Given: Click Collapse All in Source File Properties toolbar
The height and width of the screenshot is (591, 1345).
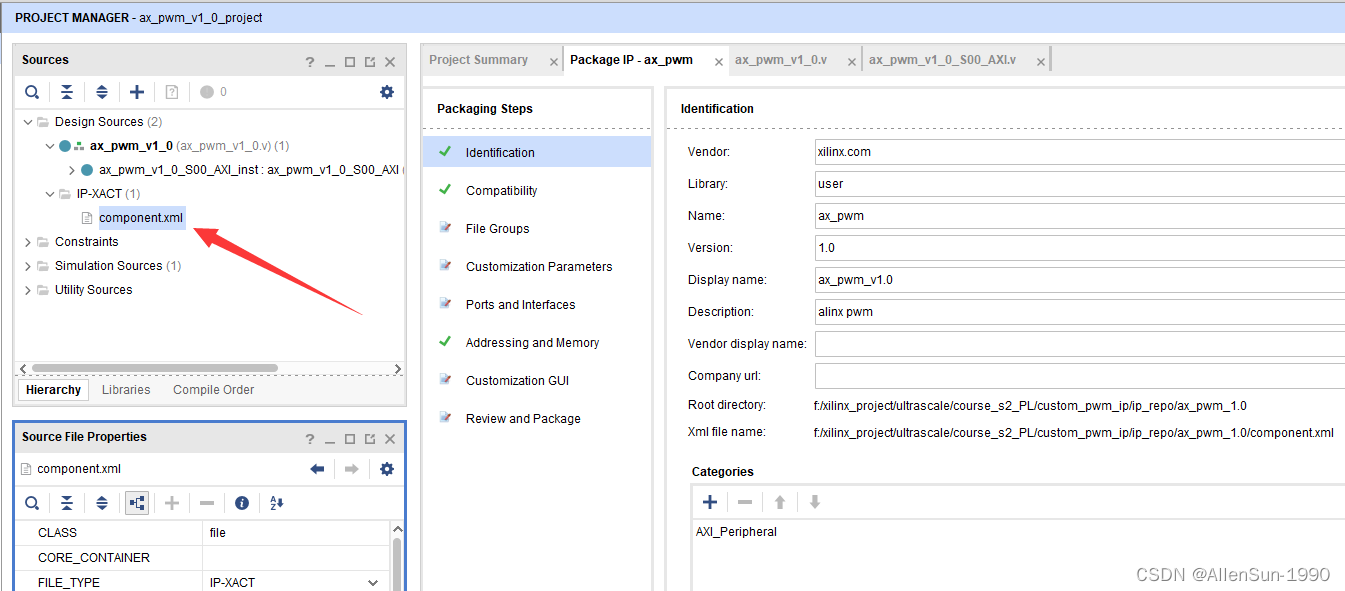Looking at the screenshot, I should tap(66, 503).
